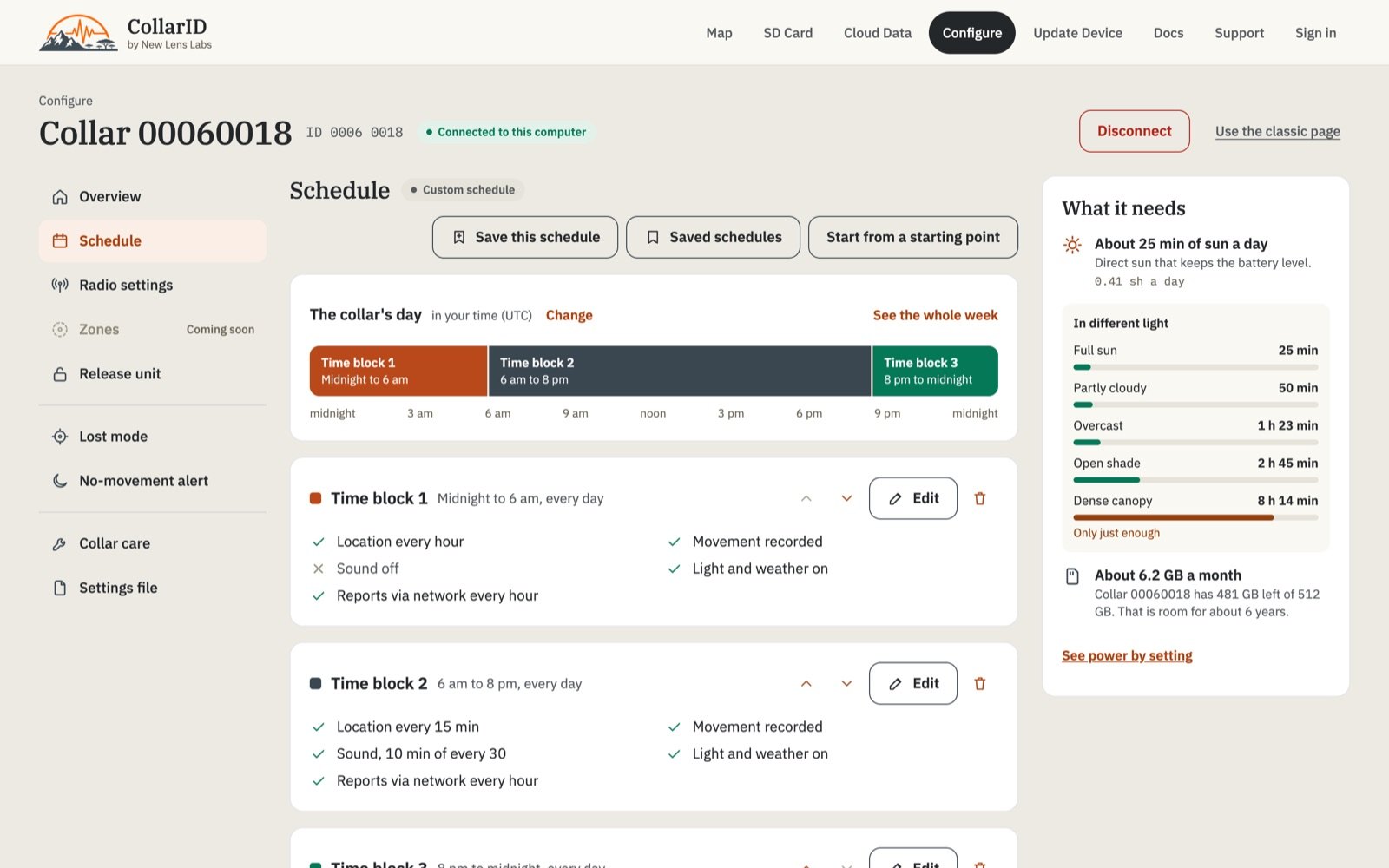This screenshot has height=868, width=1389.
Task: Click pencil icon in Time block 2 Edit
Action: point(895,684)
